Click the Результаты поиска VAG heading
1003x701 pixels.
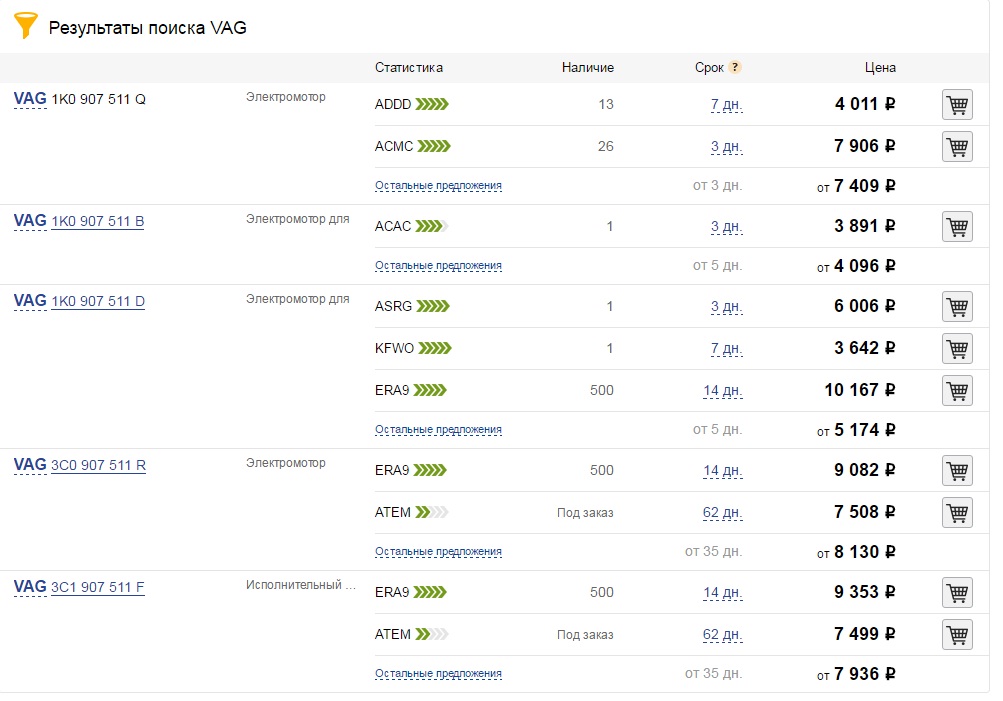148,28
